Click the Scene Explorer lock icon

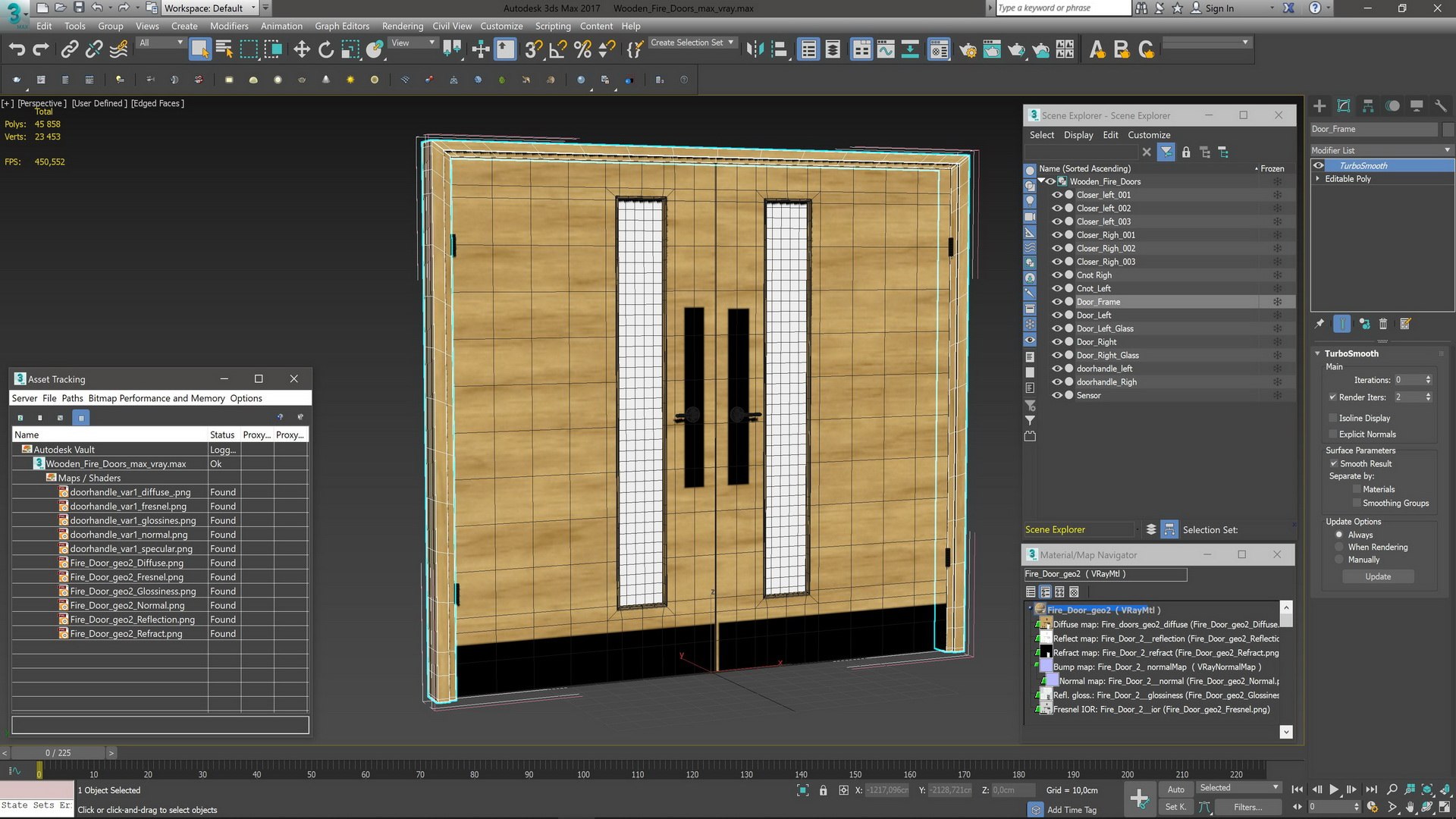pyautogui.click(x=1186, y=152)
